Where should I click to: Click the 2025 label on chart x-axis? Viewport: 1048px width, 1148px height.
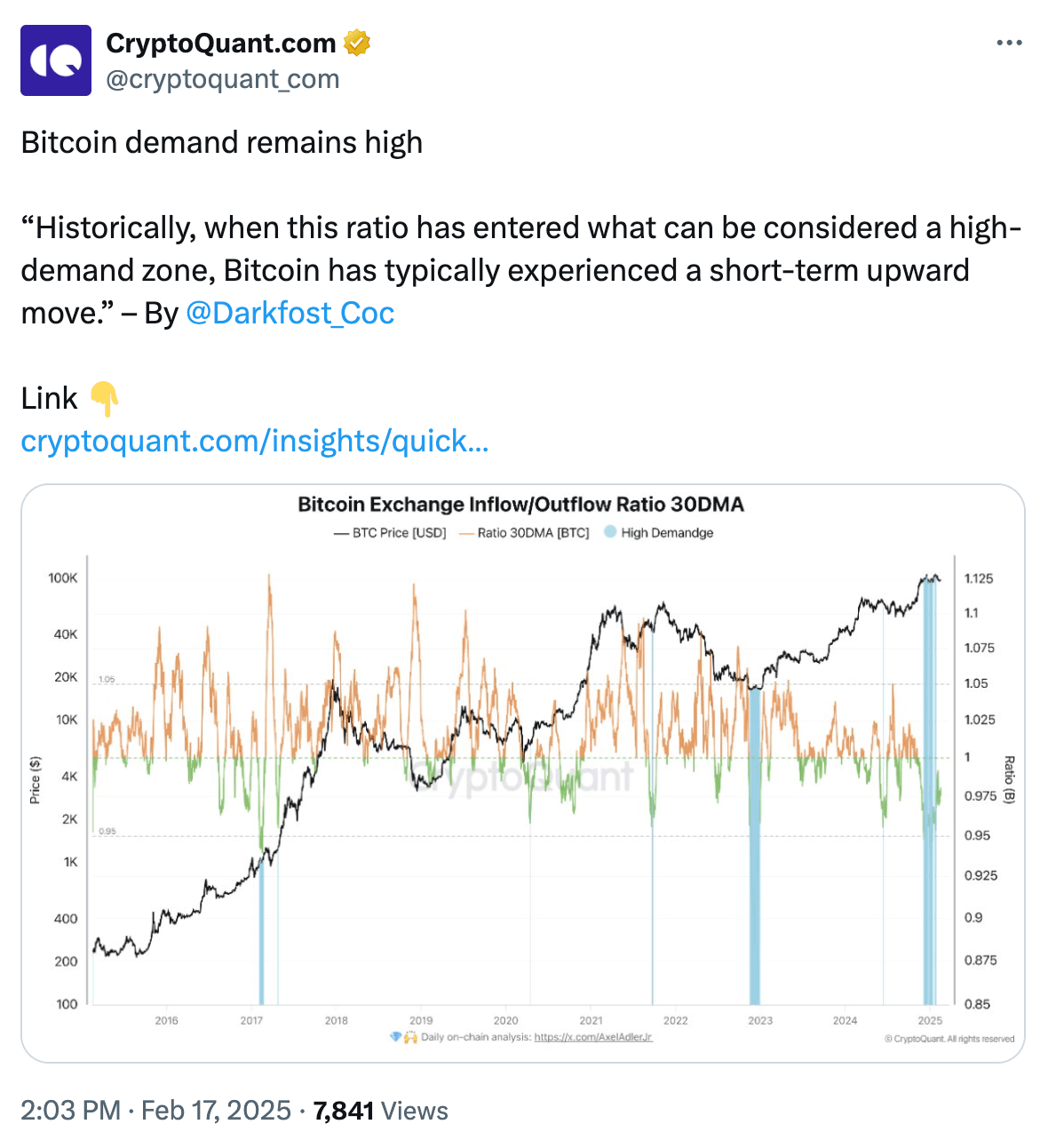click(930, 1021)
